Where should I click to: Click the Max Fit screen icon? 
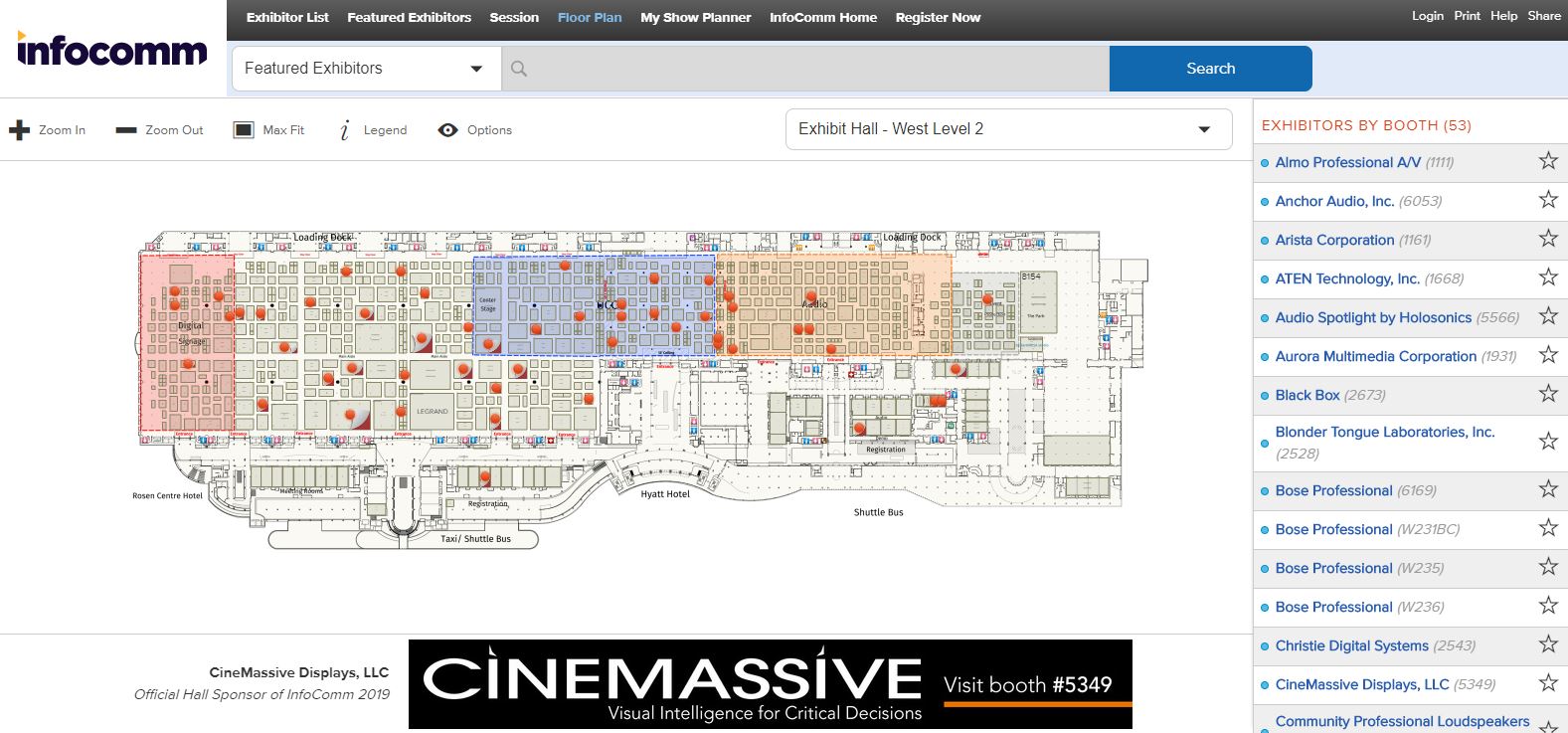click(x=244, y=130)
